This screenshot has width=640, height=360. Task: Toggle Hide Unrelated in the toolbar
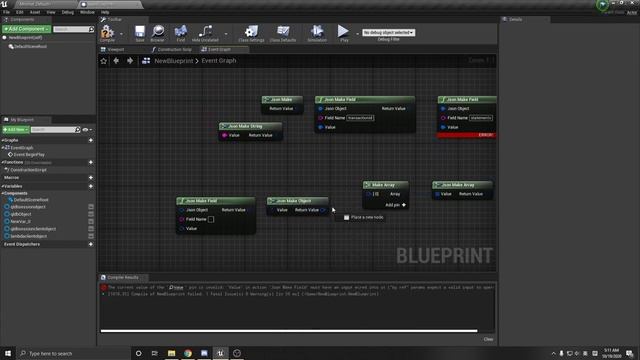[205, 33]
